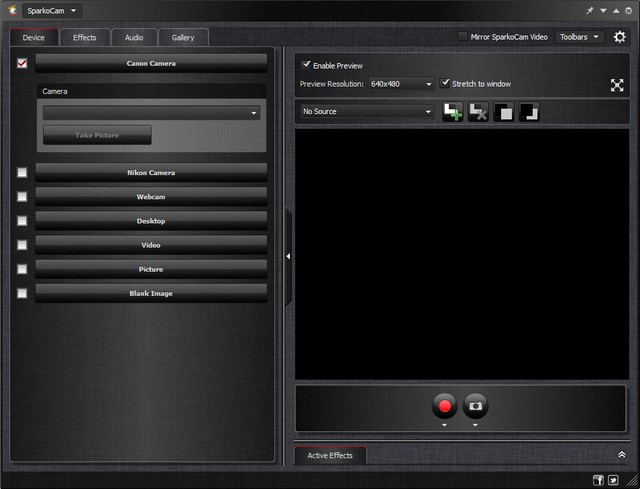Expand the Toolbars dropdown menu
Image resolution: width=640 pixels, height=489 pixels.
click(579, 37)
